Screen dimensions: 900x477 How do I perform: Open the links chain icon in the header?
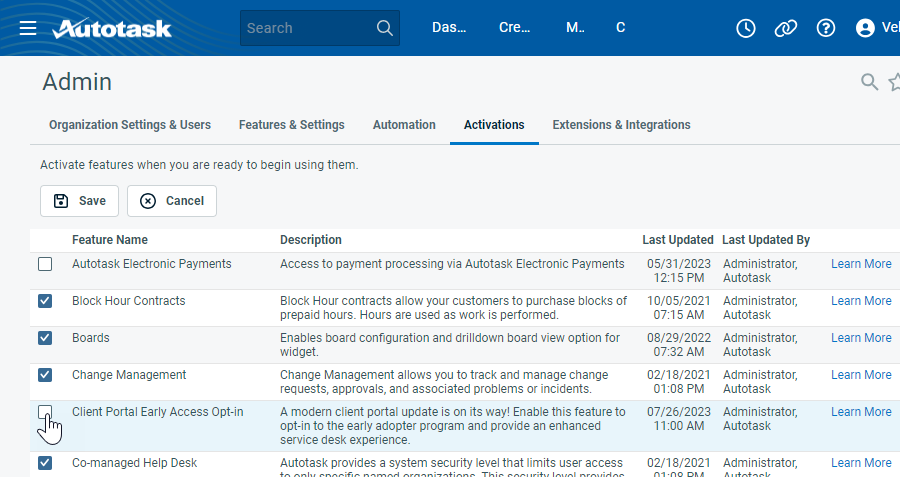[786, 28]
